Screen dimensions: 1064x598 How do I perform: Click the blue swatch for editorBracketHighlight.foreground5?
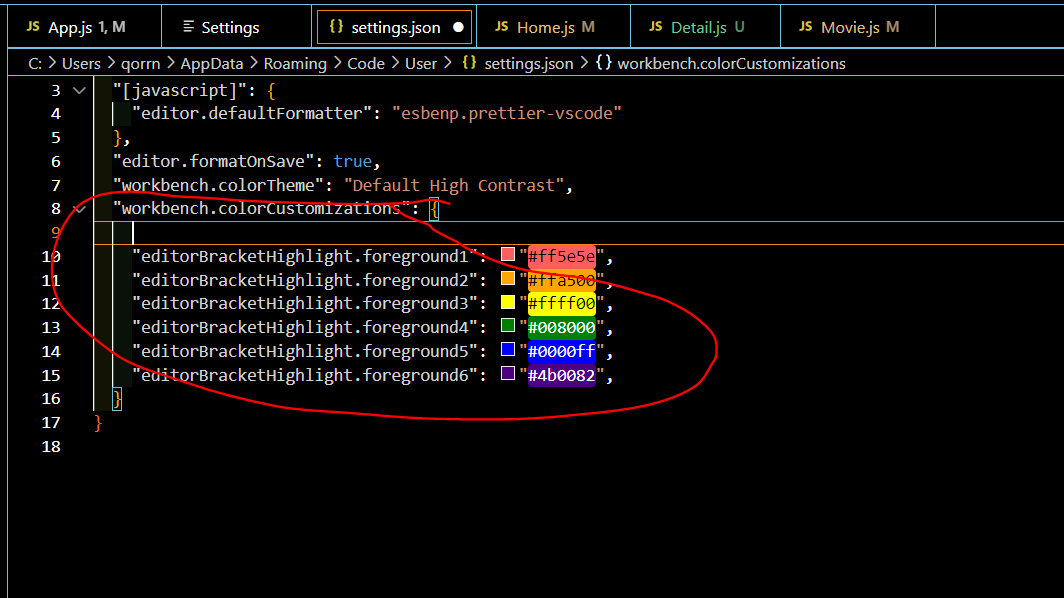pyautogui.click(x=508, y=351)
